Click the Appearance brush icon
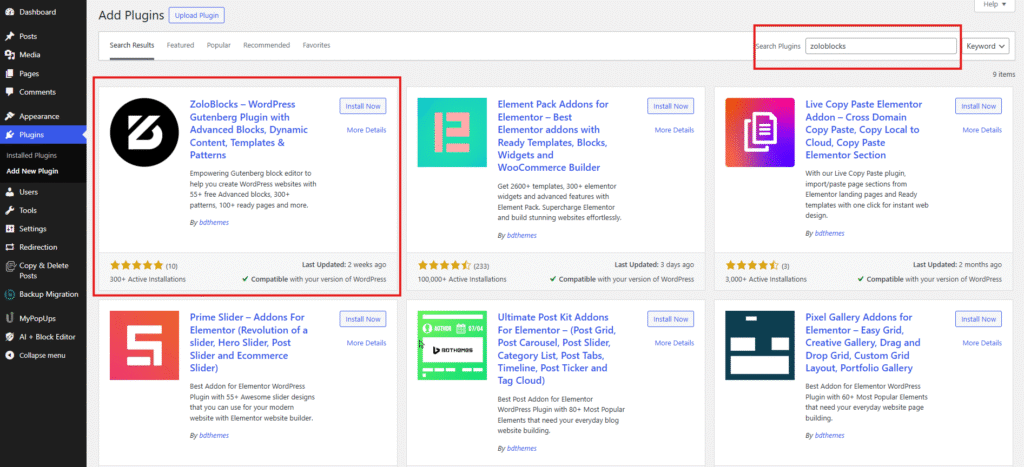Image resolution: width=1024 pixels, height=467 pixels. pyautogui.click(x=10, y=116)
